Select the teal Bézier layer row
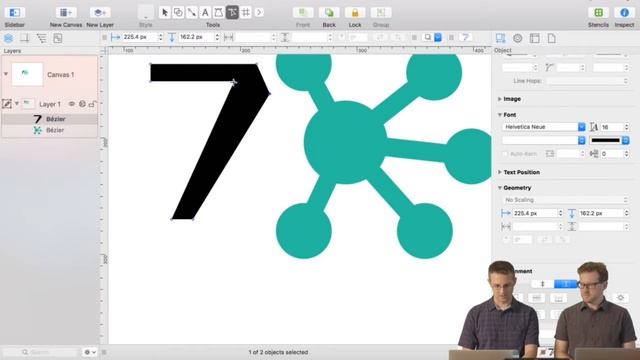640x360 pixels. 50,130
